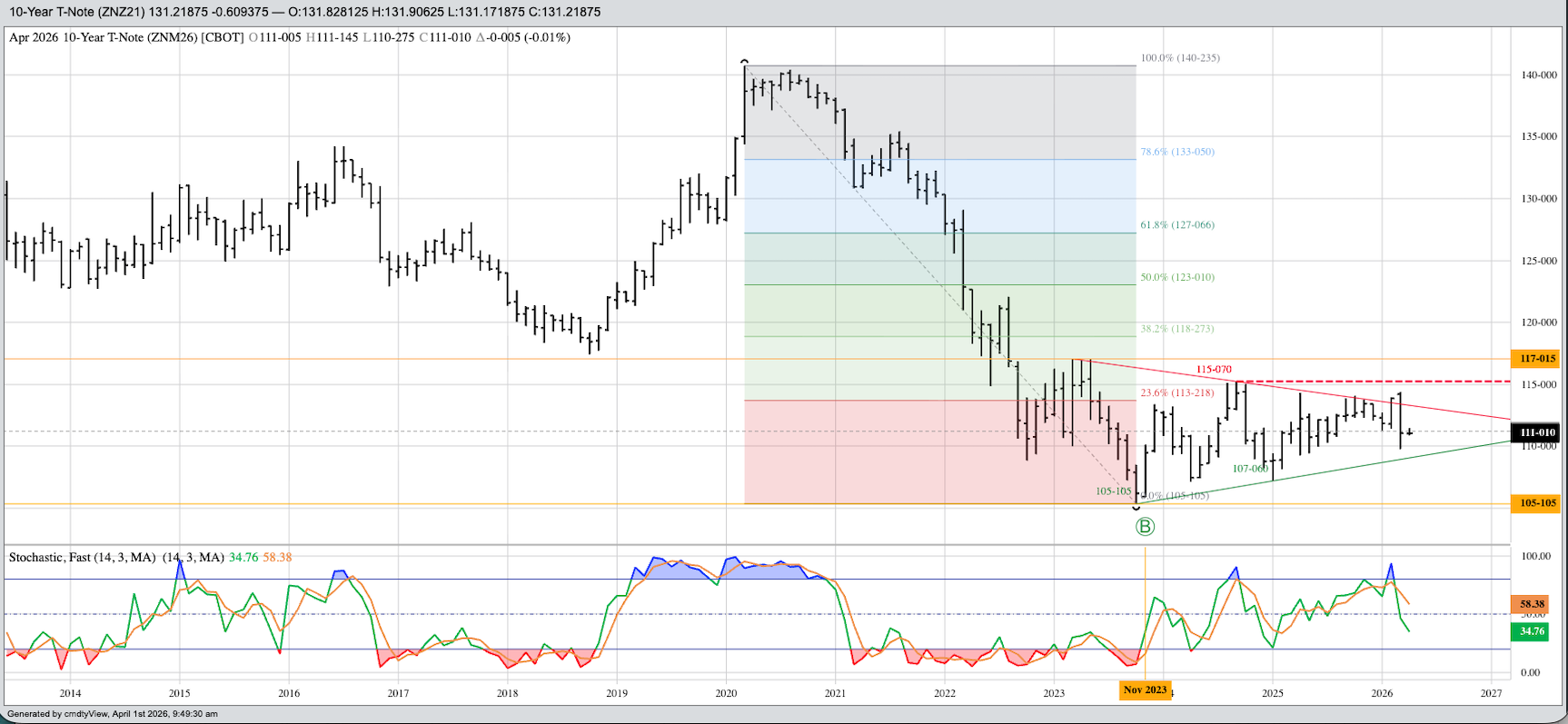The width and height of the screenshot is (1568, 724).
Task: Click the arc marker below the 2023 low
Action: pyautogui.click(x=1136, y=507)
